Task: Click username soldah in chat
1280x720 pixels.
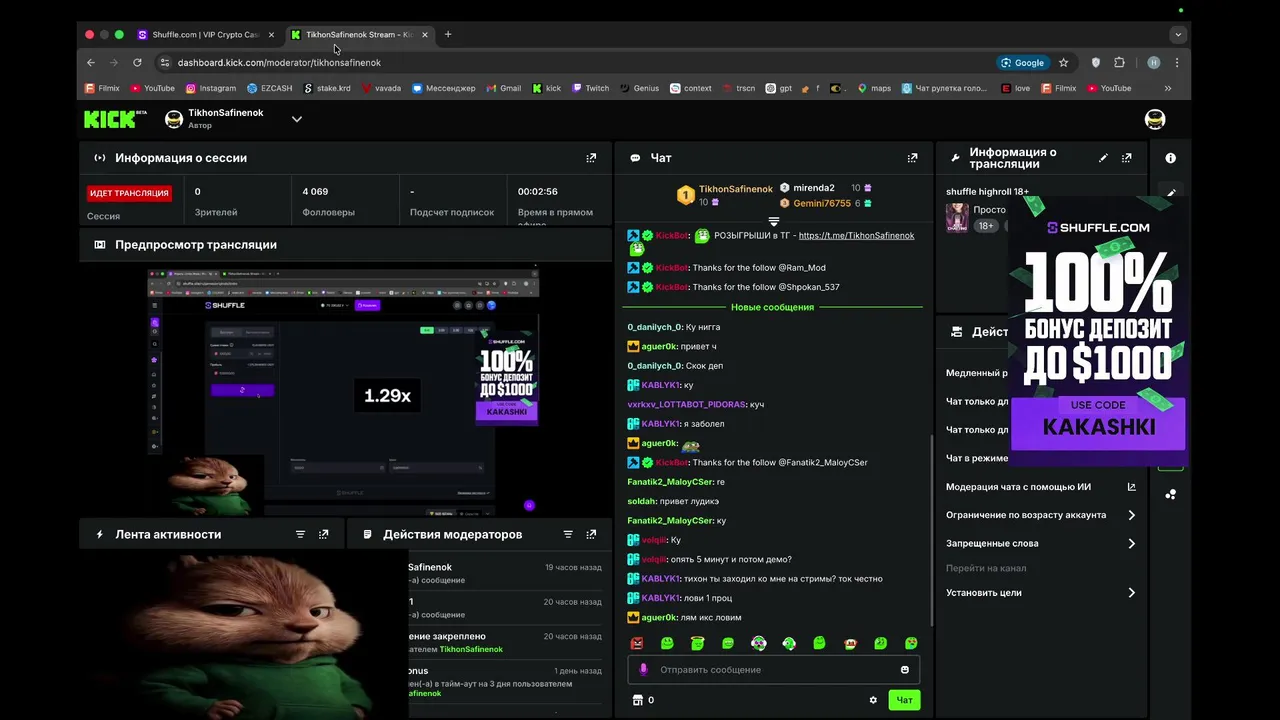Action: (642, 501)
